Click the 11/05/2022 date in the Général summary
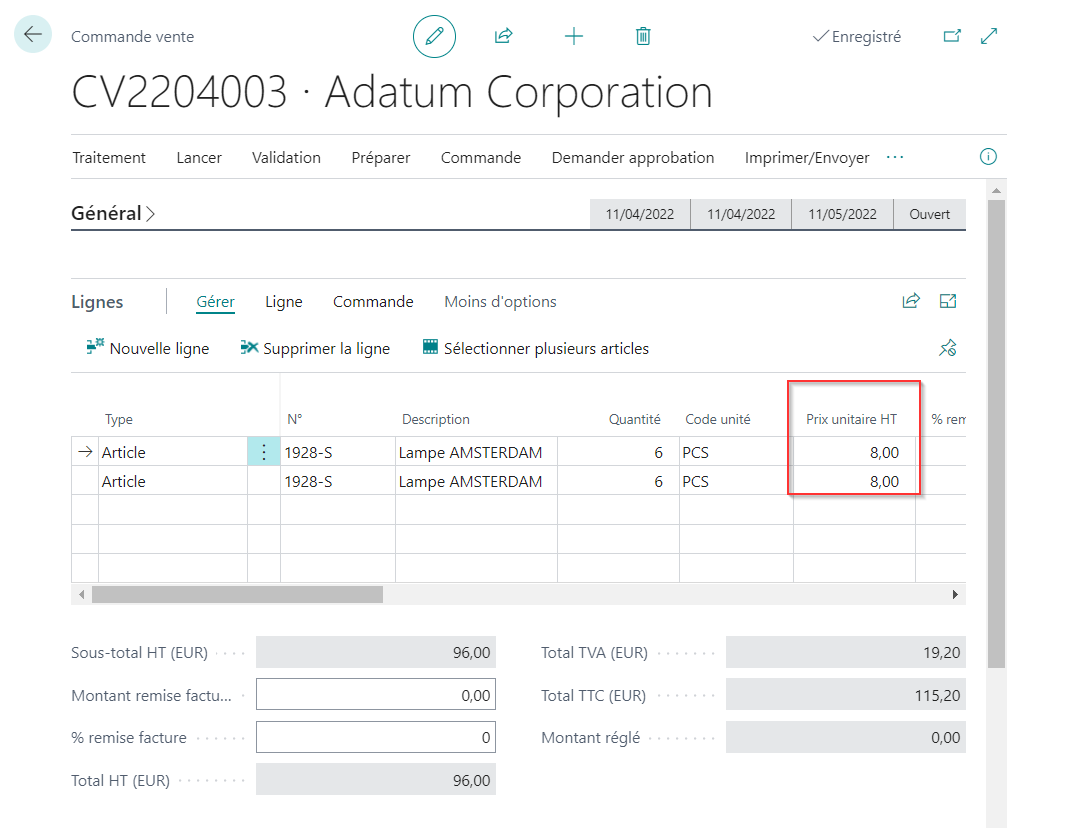1082x828 pixels. 843,214
